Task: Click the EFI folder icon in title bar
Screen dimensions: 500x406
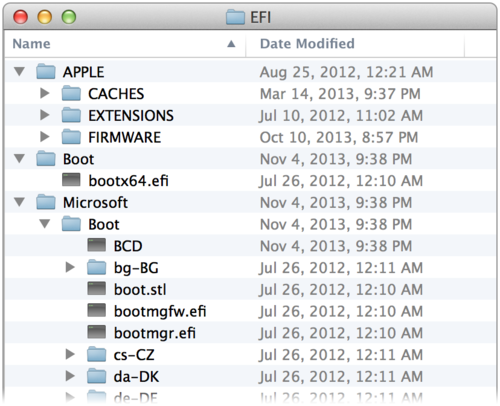Action: pyautogui.click(x=235, y=17)
